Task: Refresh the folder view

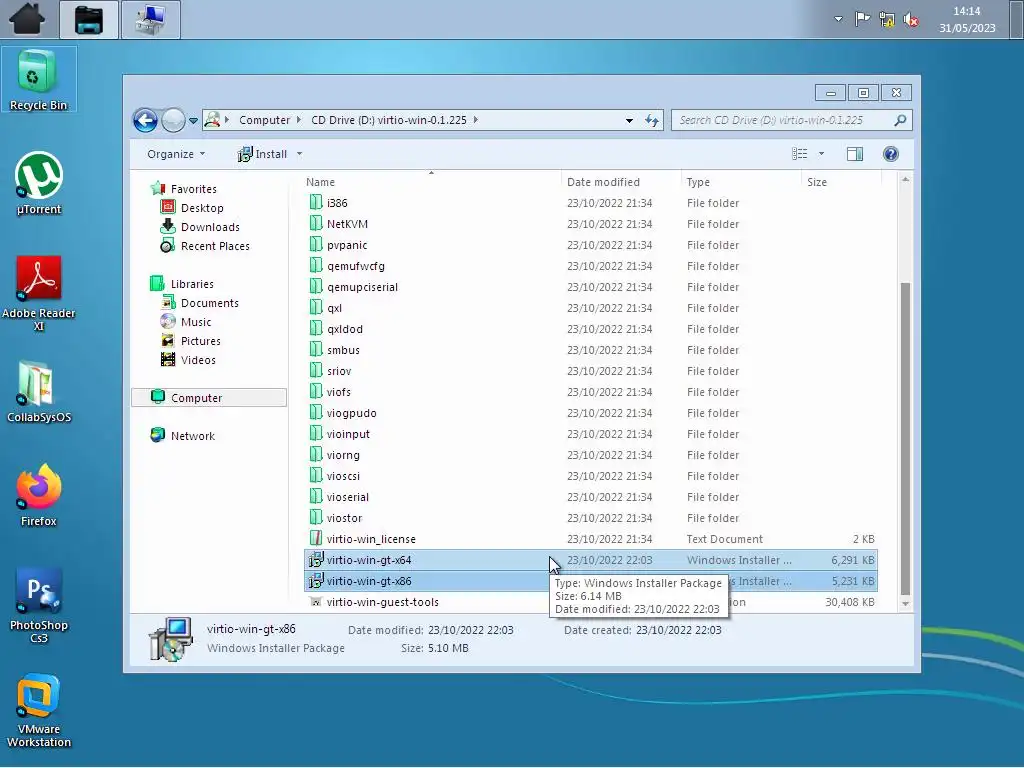Action: tap(652, 120)
